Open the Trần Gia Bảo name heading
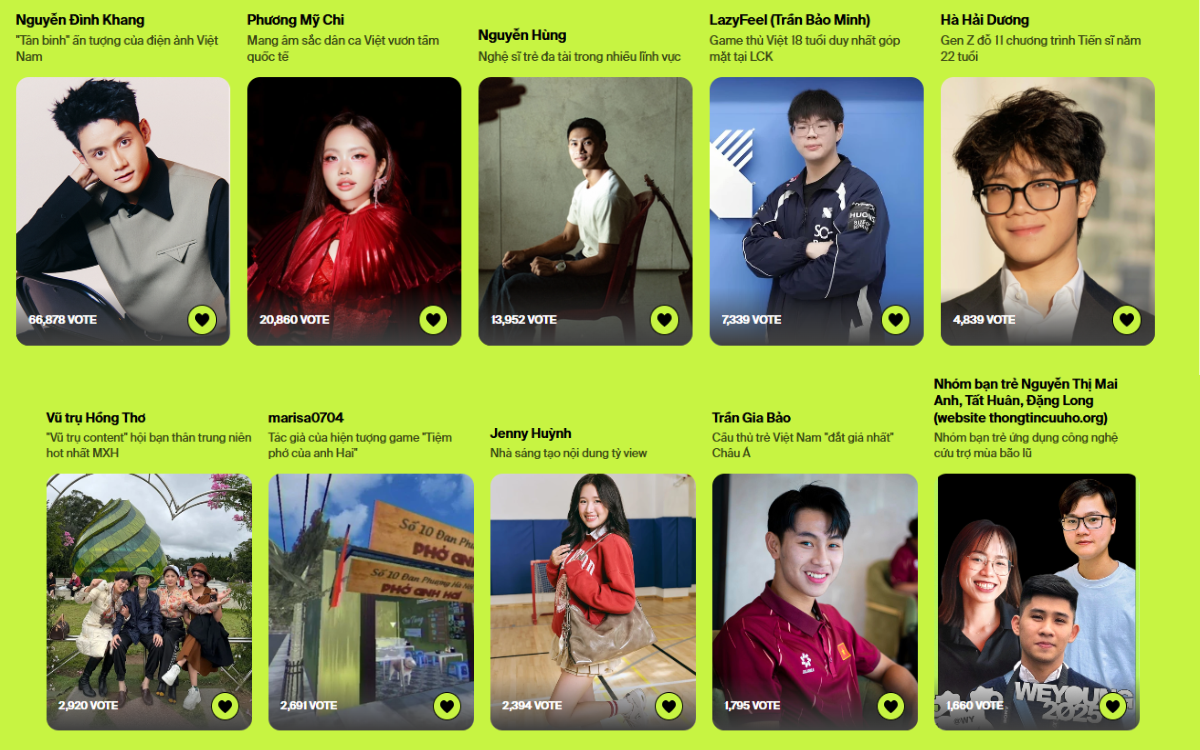The width and height of the screenshot is (1200, 750). [751, 418]
